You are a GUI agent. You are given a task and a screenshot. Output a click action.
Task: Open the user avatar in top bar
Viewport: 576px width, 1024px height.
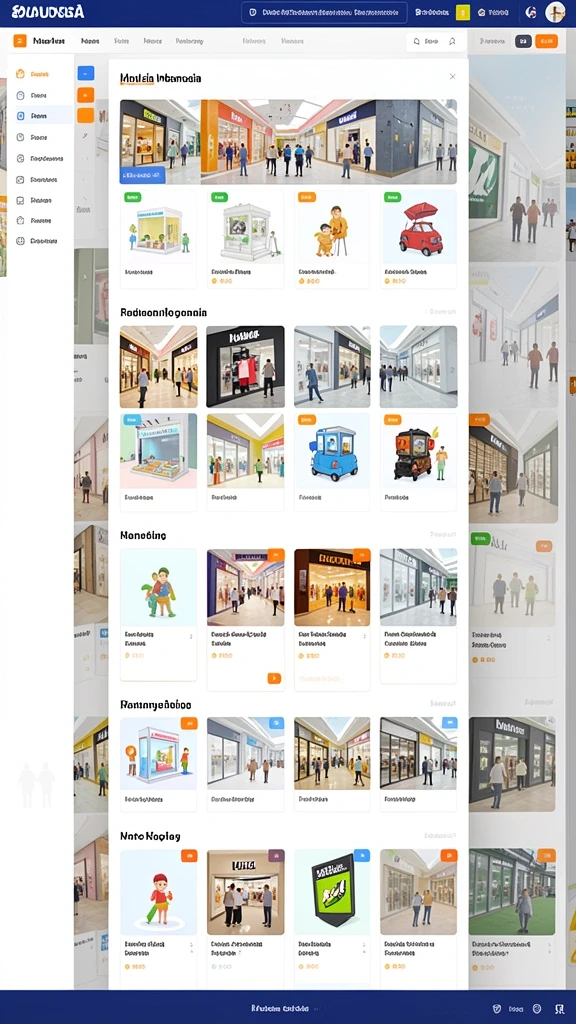[554, 12]
